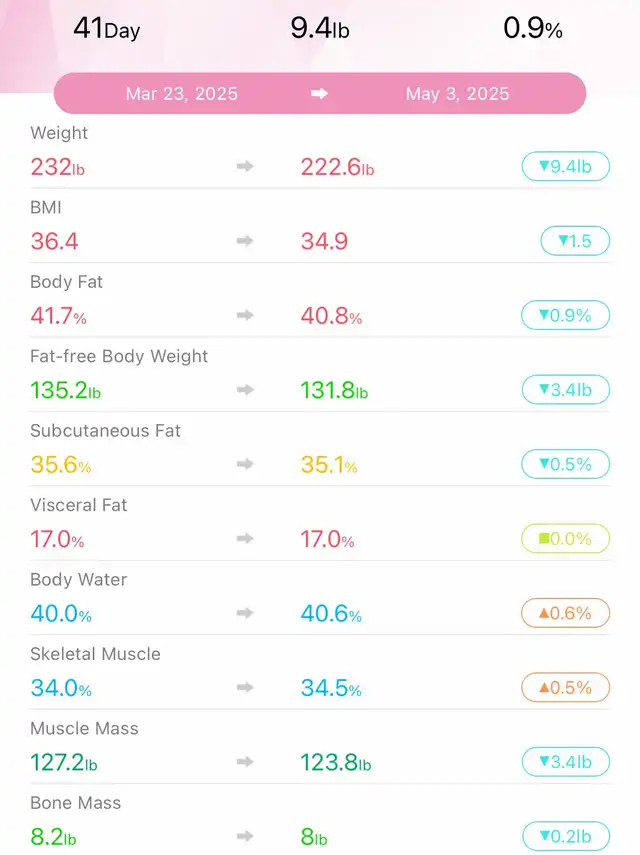This screenshot has width=640, height=855.
Task: Tap the Bone Mass 0.2lb decrease badge
Action: tap(565, 836)
